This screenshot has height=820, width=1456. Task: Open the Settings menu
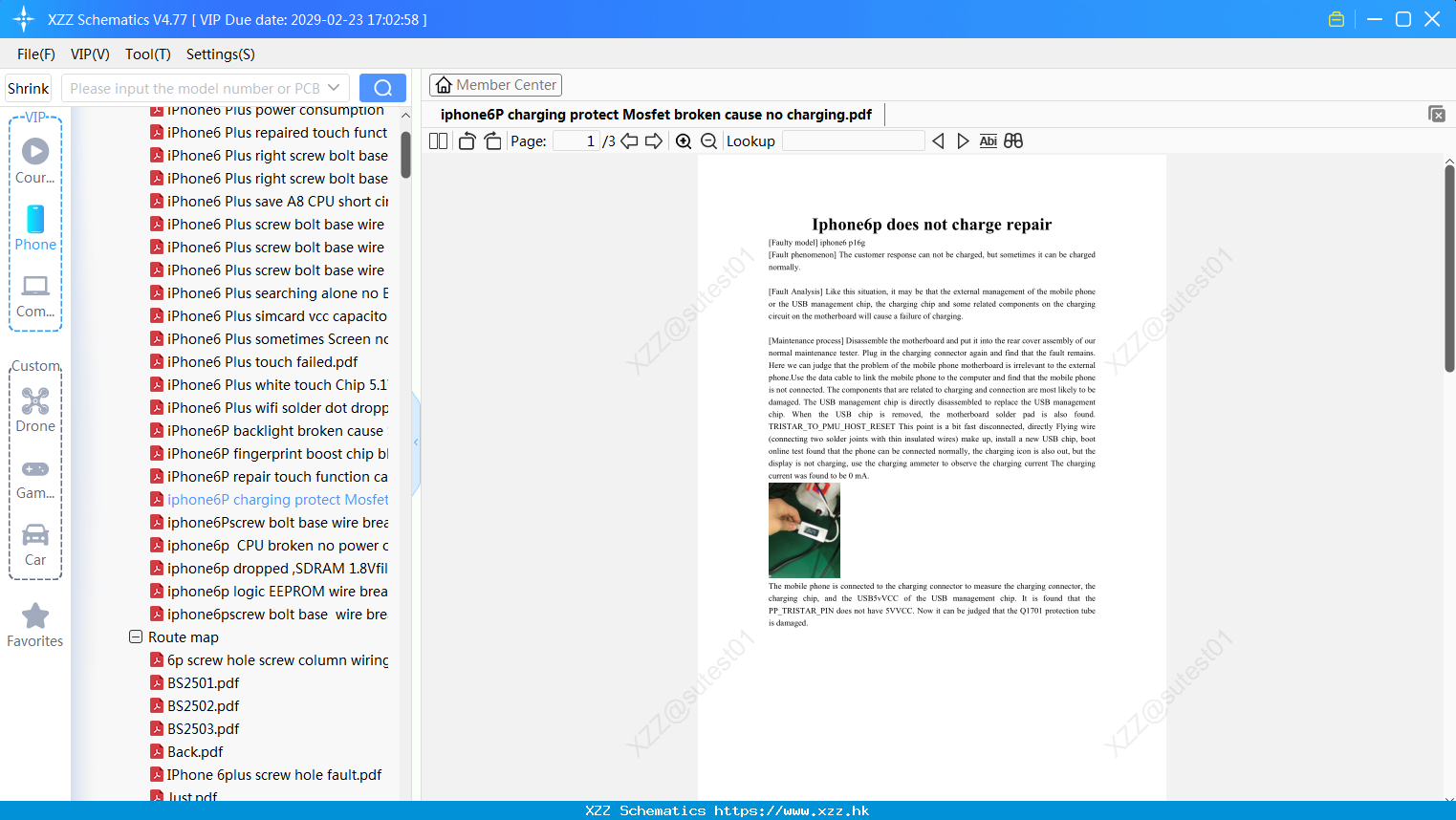click(221, 54)
